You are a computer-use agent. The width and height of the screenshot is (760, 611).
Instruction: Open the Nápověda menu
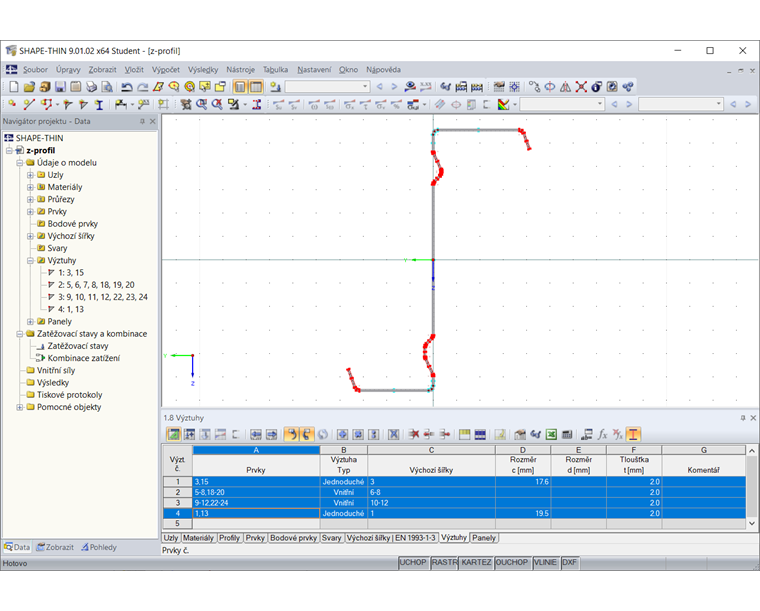(x=383, y=70)
